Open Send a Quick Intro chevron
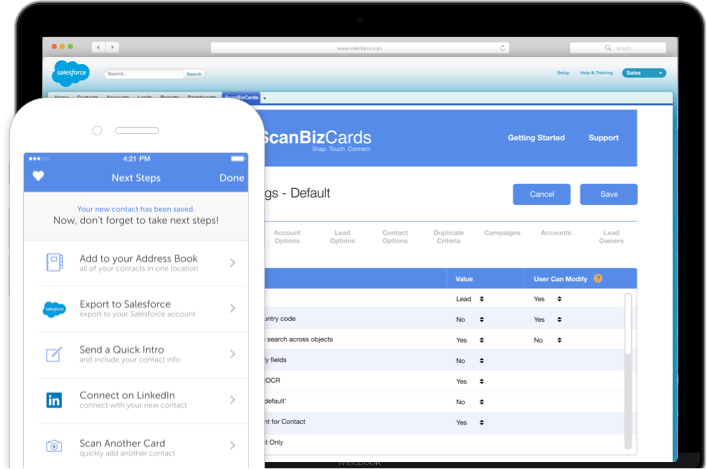 click(233, 354)
